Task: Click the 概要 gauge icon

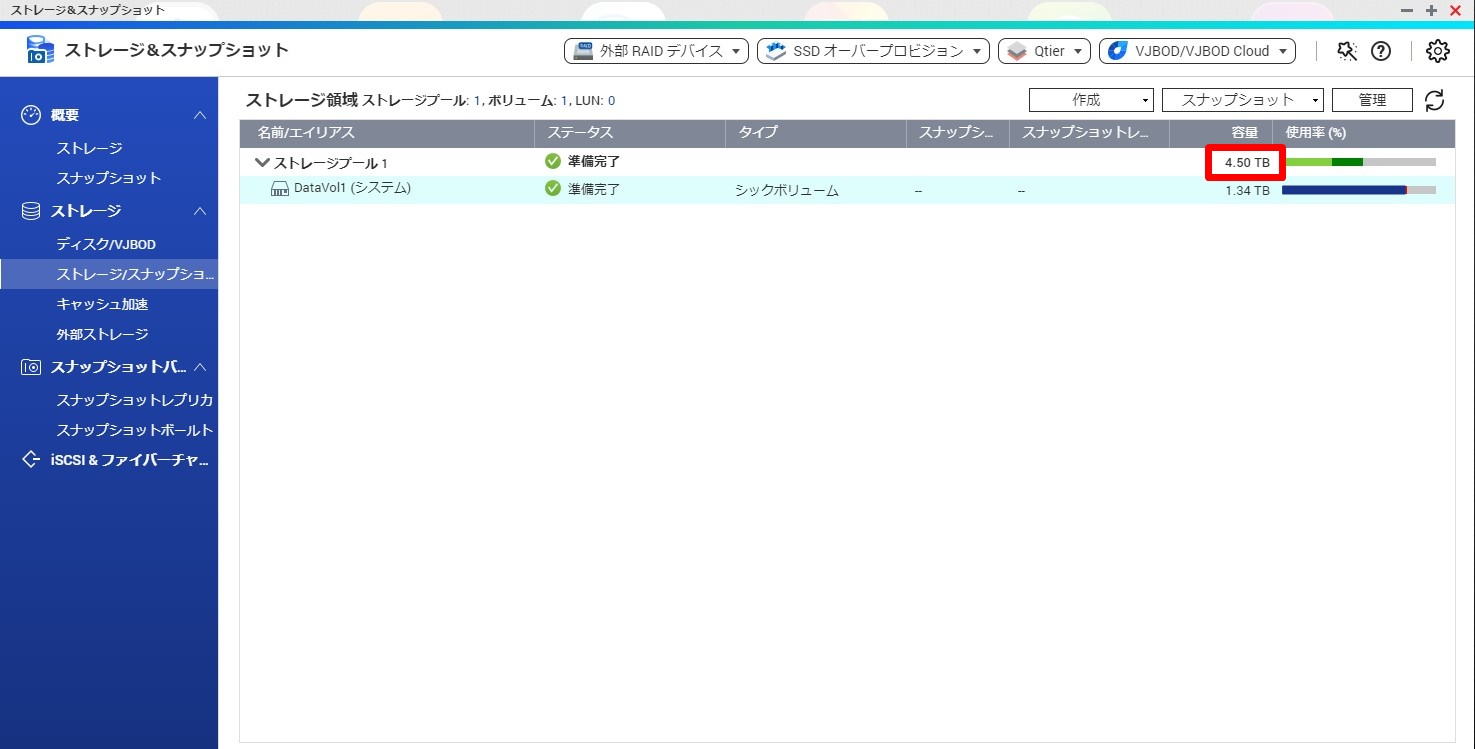Action: tap(31, 115)
